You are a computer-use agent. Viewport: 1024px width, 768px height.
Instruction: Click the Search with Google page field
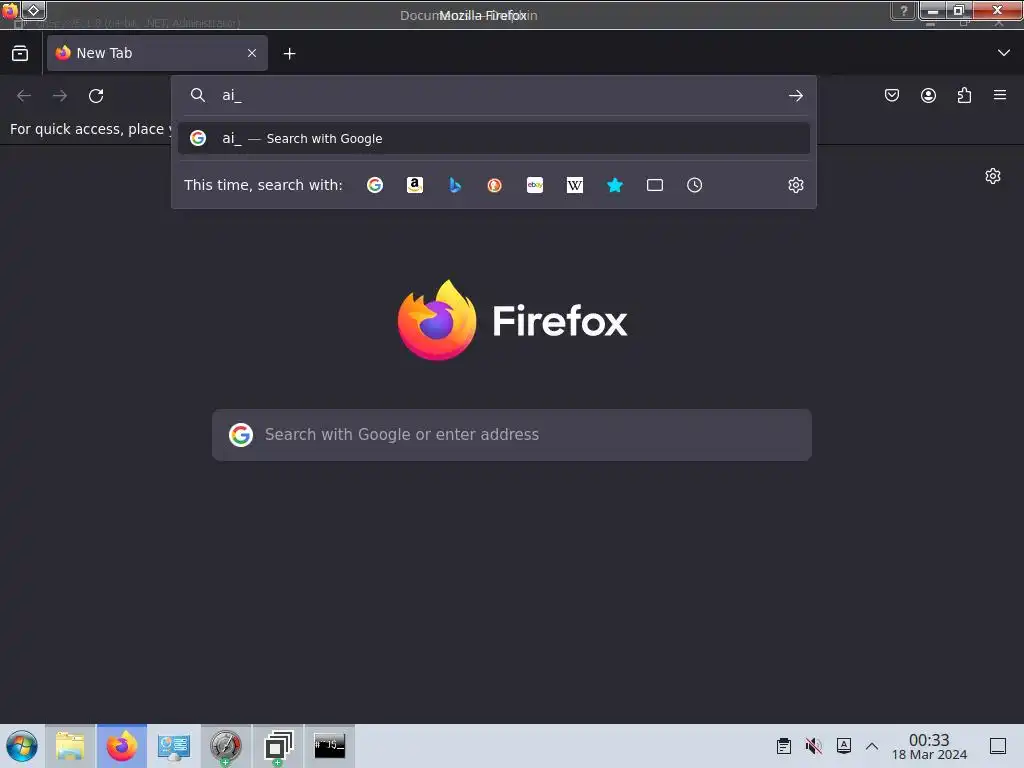coord(512,435)
